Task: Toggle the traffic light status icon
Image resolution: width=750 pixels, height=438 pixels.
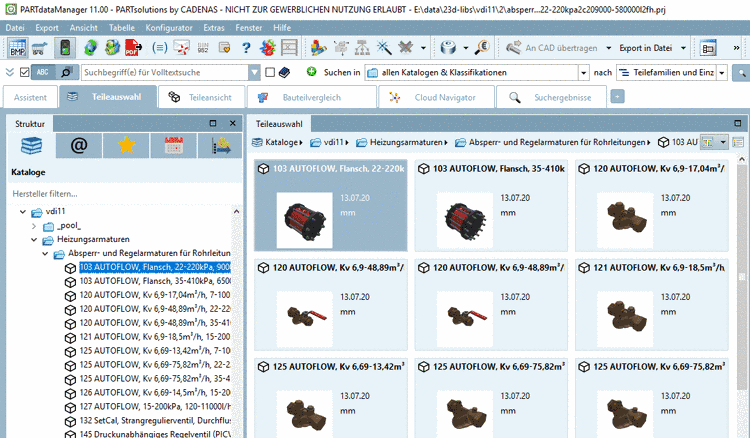Action: point(65,48)
